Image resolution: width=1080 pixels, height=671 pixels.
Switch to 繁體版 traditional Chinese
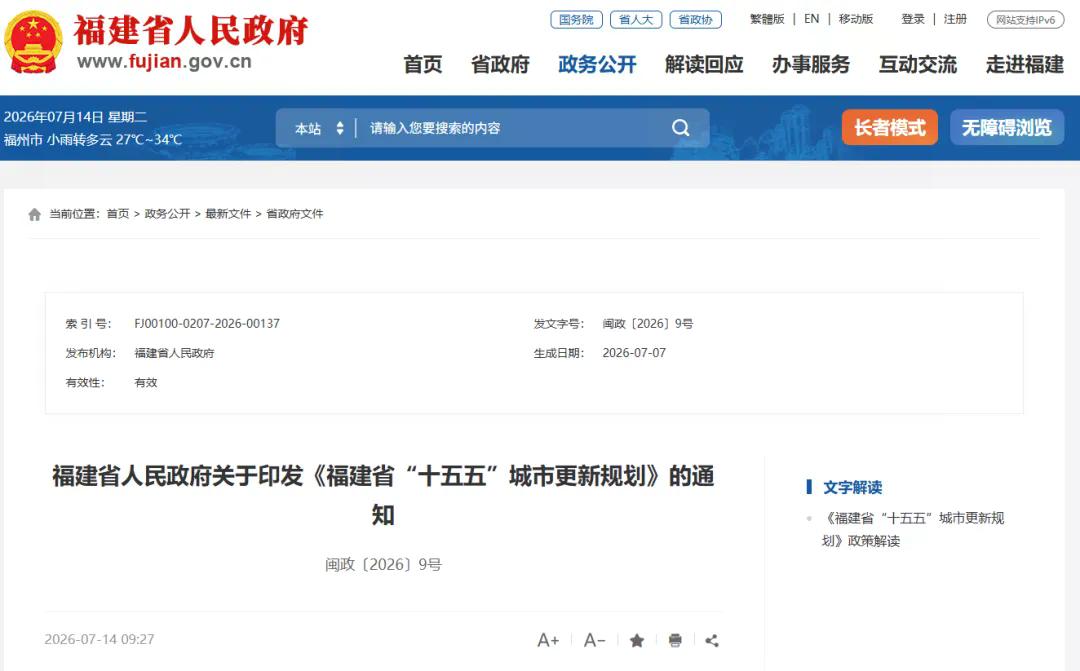(767, 19)
